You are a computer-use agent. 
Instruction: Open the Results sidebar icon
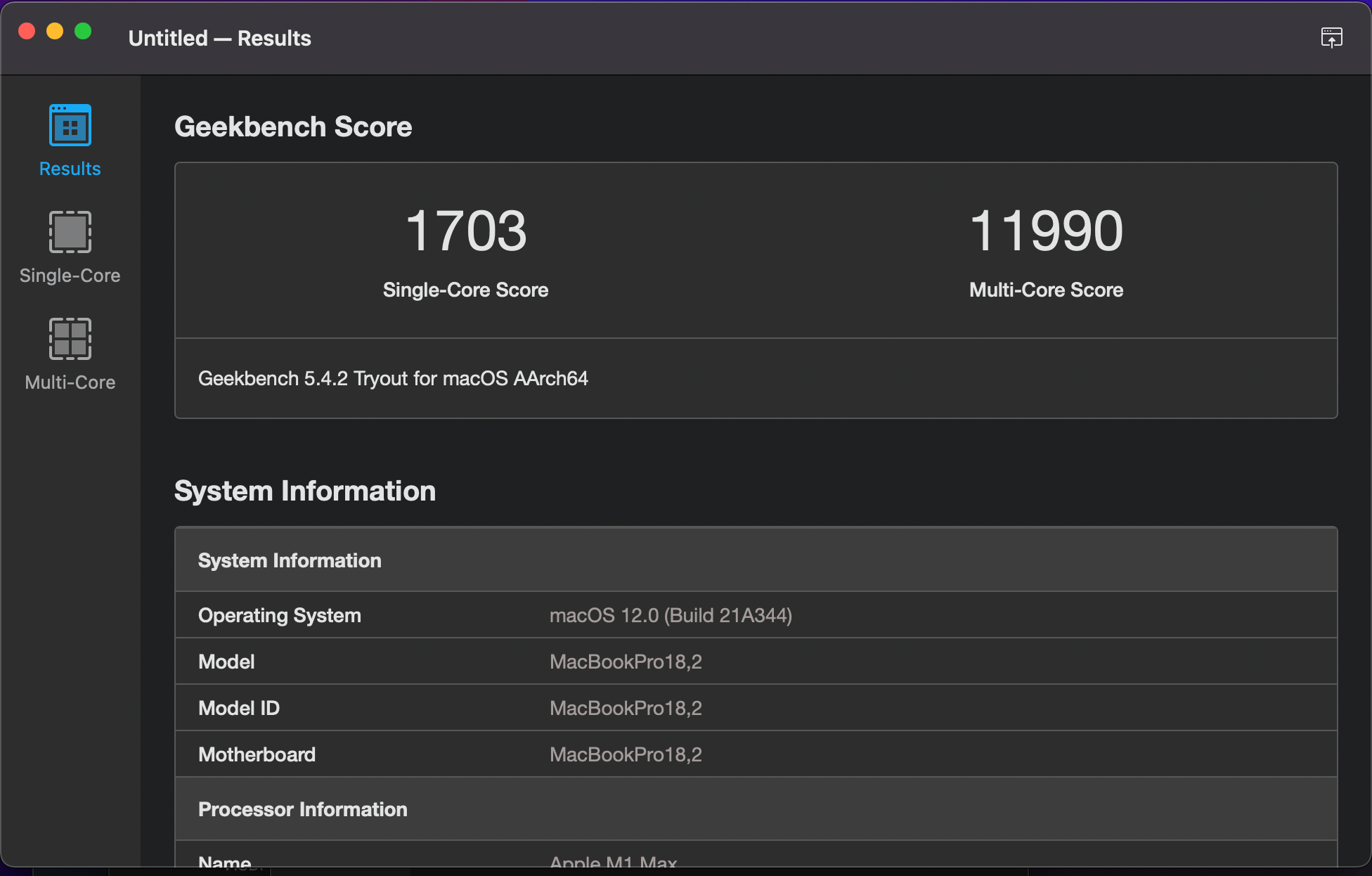[x=70, y=125]
